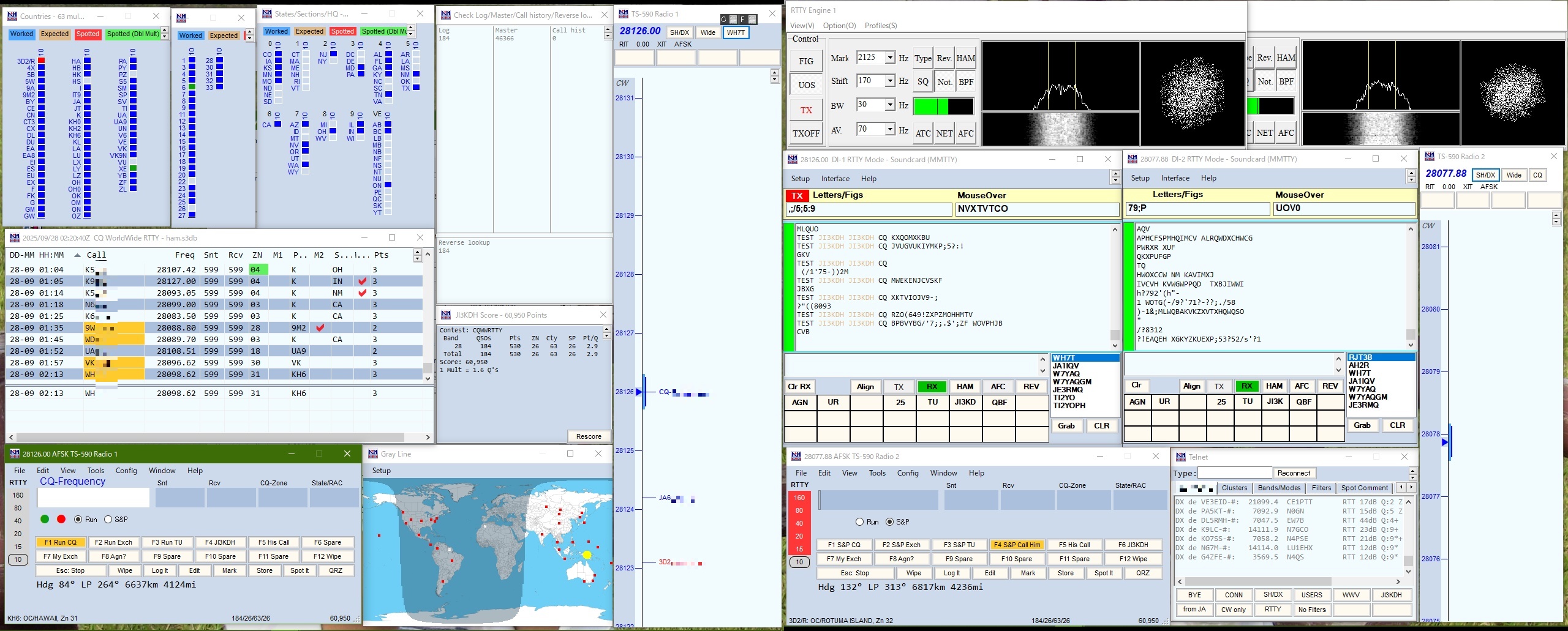The width and height of the screenshot is (1568, 631).
Task: Click the callsign entry field under CQ-Frequency
Action: point(93,497)
